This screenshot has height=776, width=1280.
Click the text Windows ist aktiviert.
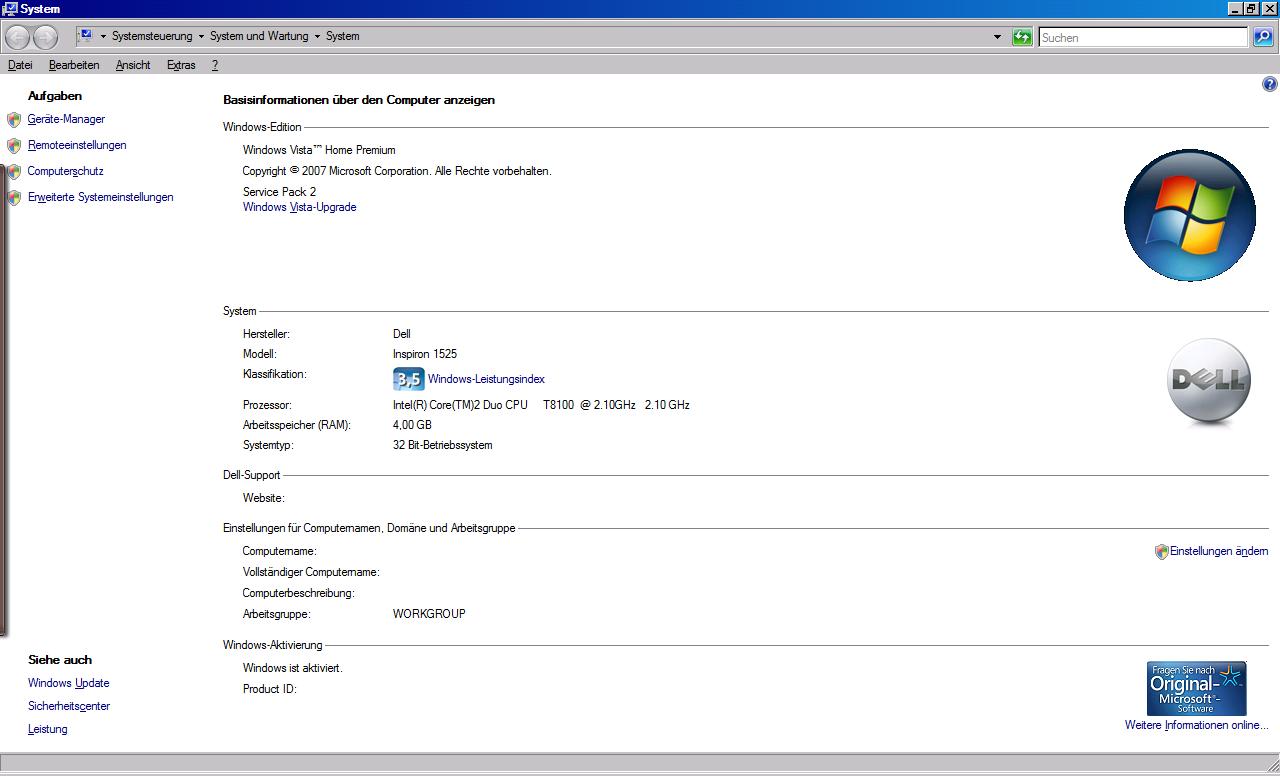point(293,668)
